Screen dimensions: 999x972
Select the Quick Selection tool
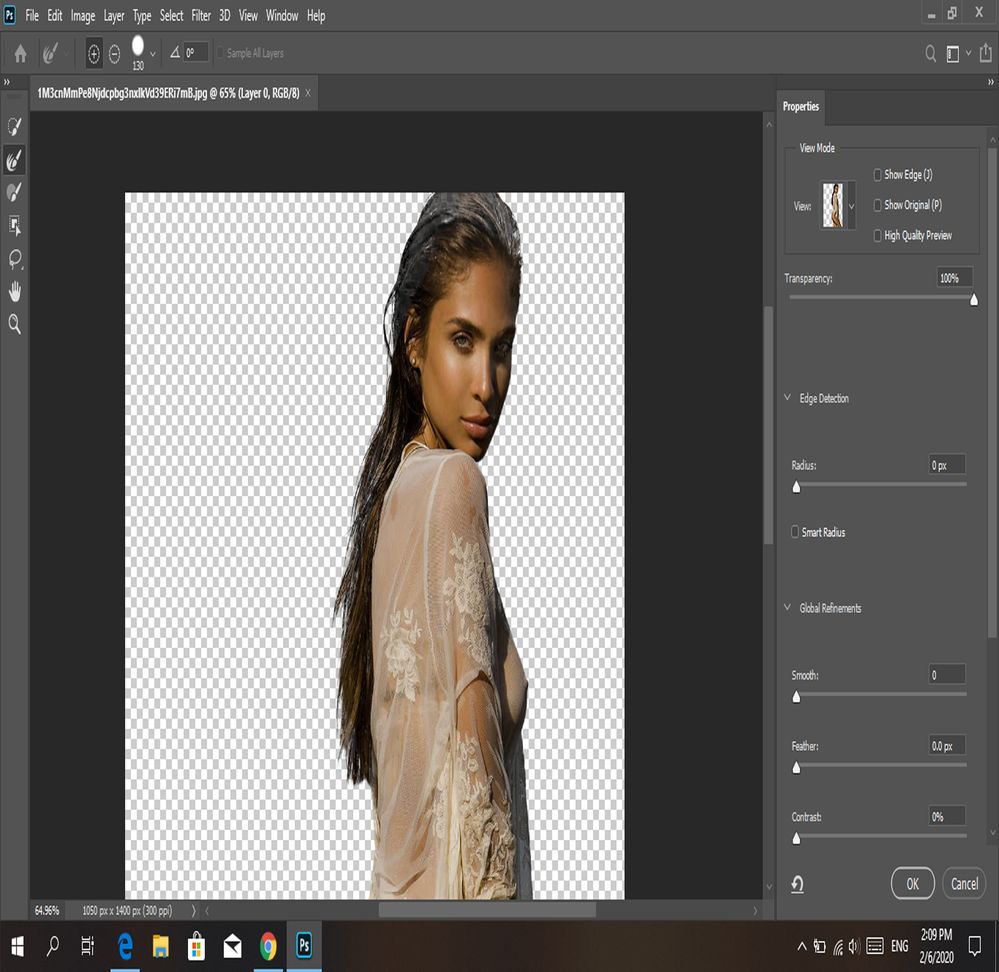[15, 126]
